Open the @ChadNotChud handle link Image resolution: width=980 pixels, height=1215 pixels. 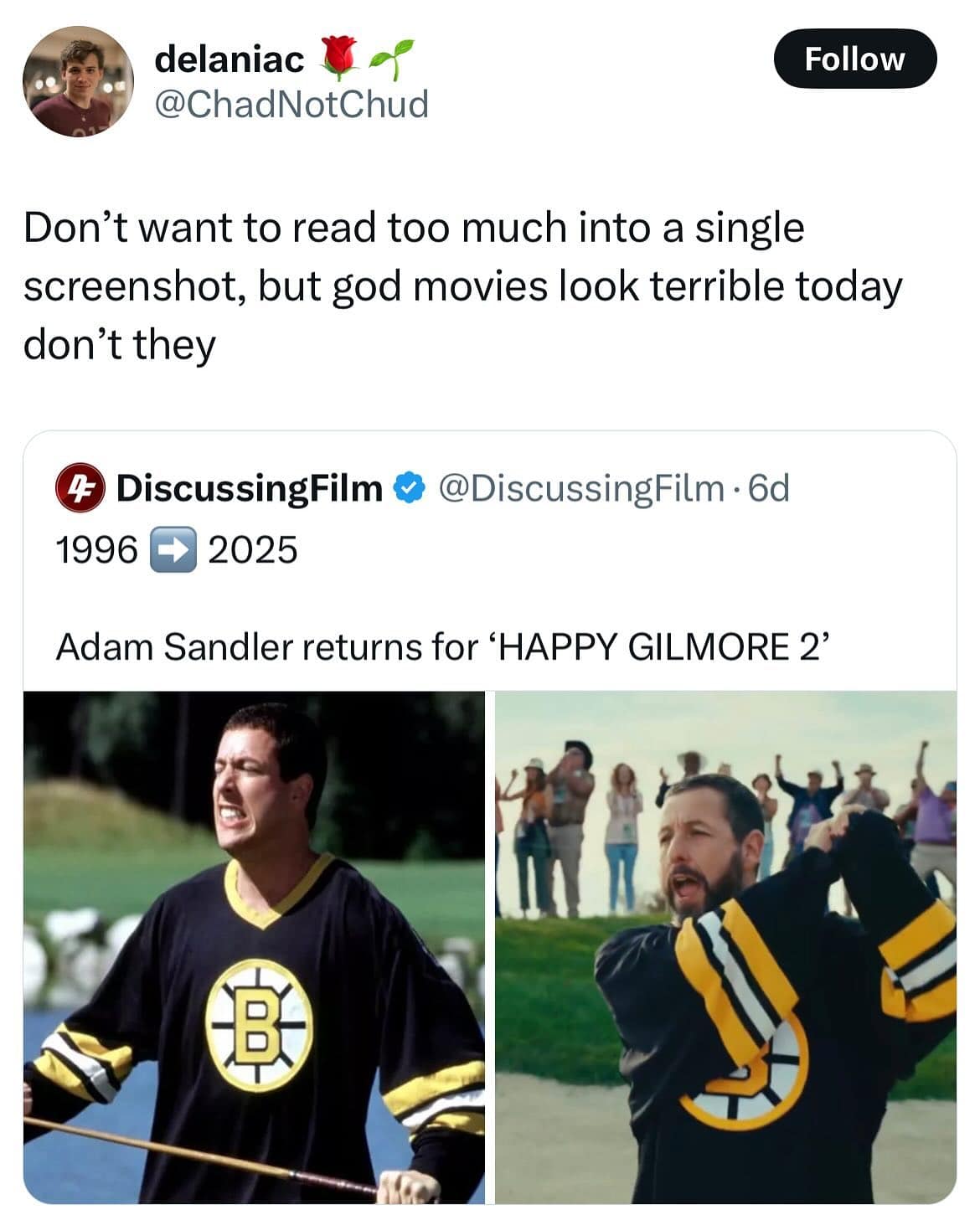[291, 105]
